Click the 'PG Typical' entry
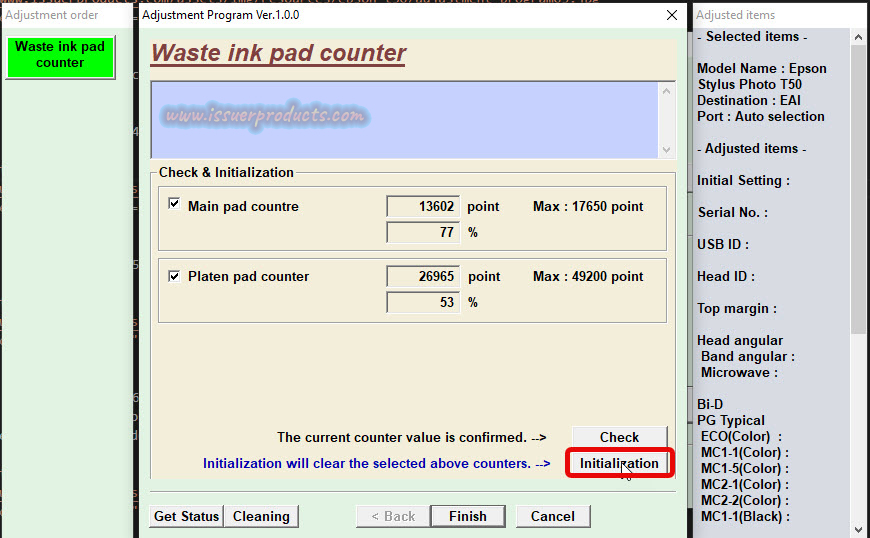 click(731, 420)
